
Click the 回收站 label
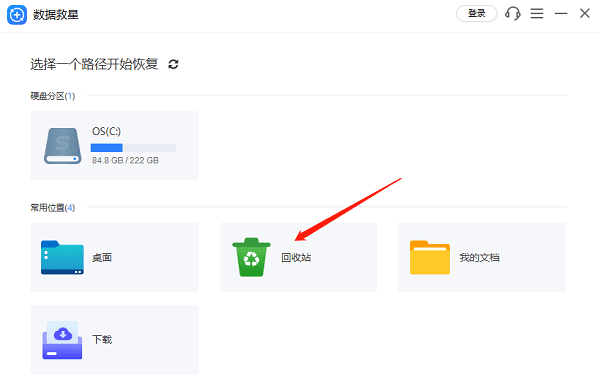click(x=296, y=258)
